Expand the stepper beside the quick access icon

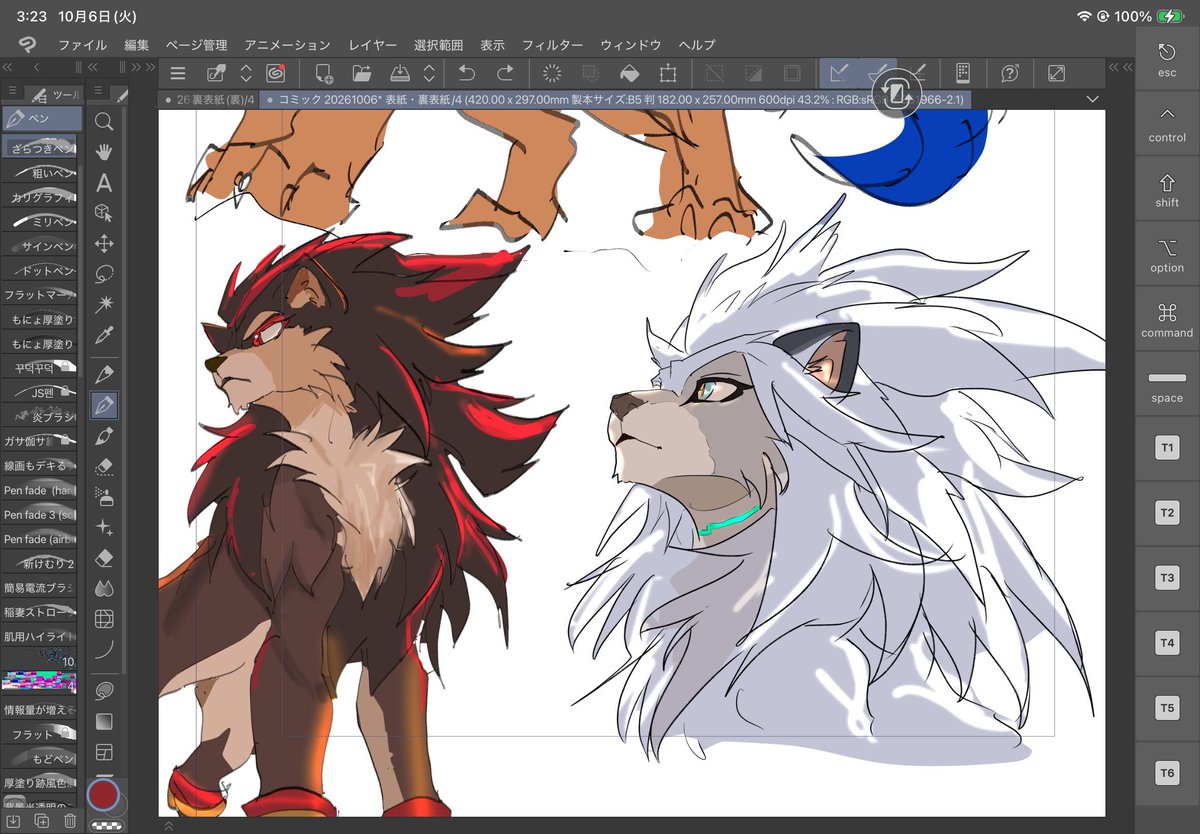tap(246, 73)
